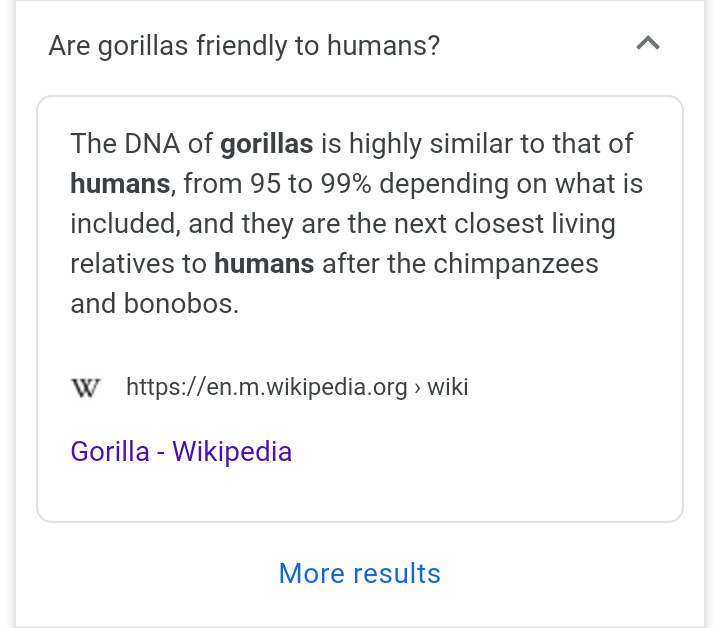Collapse the gorillas question using the chevron
The image size is (720, 628).
pos(648,44)
